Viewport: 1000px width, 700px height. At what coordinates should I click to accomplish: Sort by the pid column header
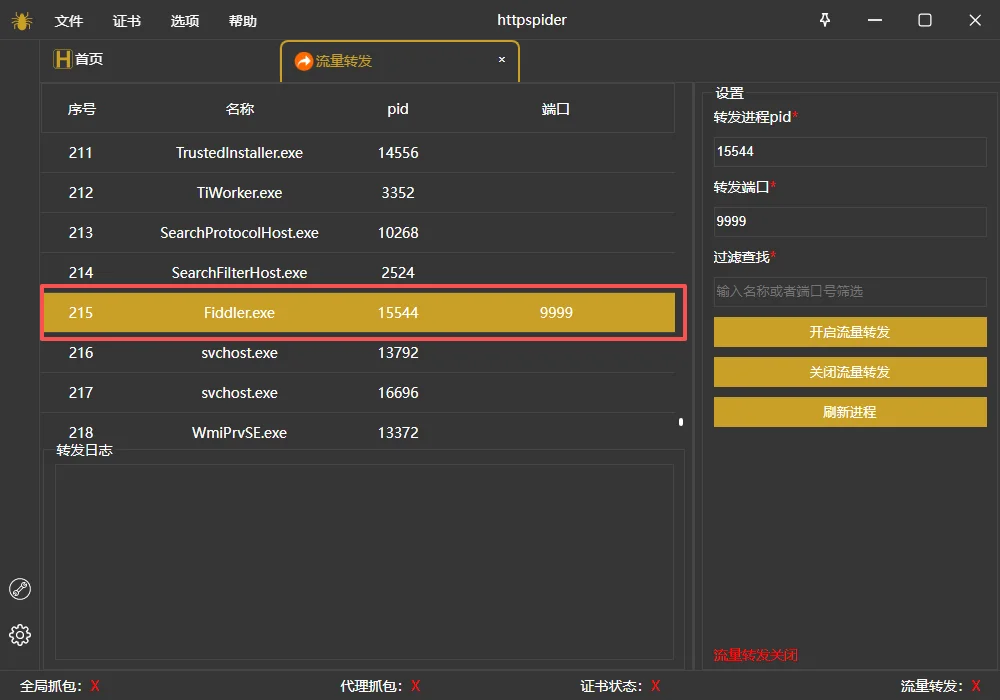click(x=398, y=109)
